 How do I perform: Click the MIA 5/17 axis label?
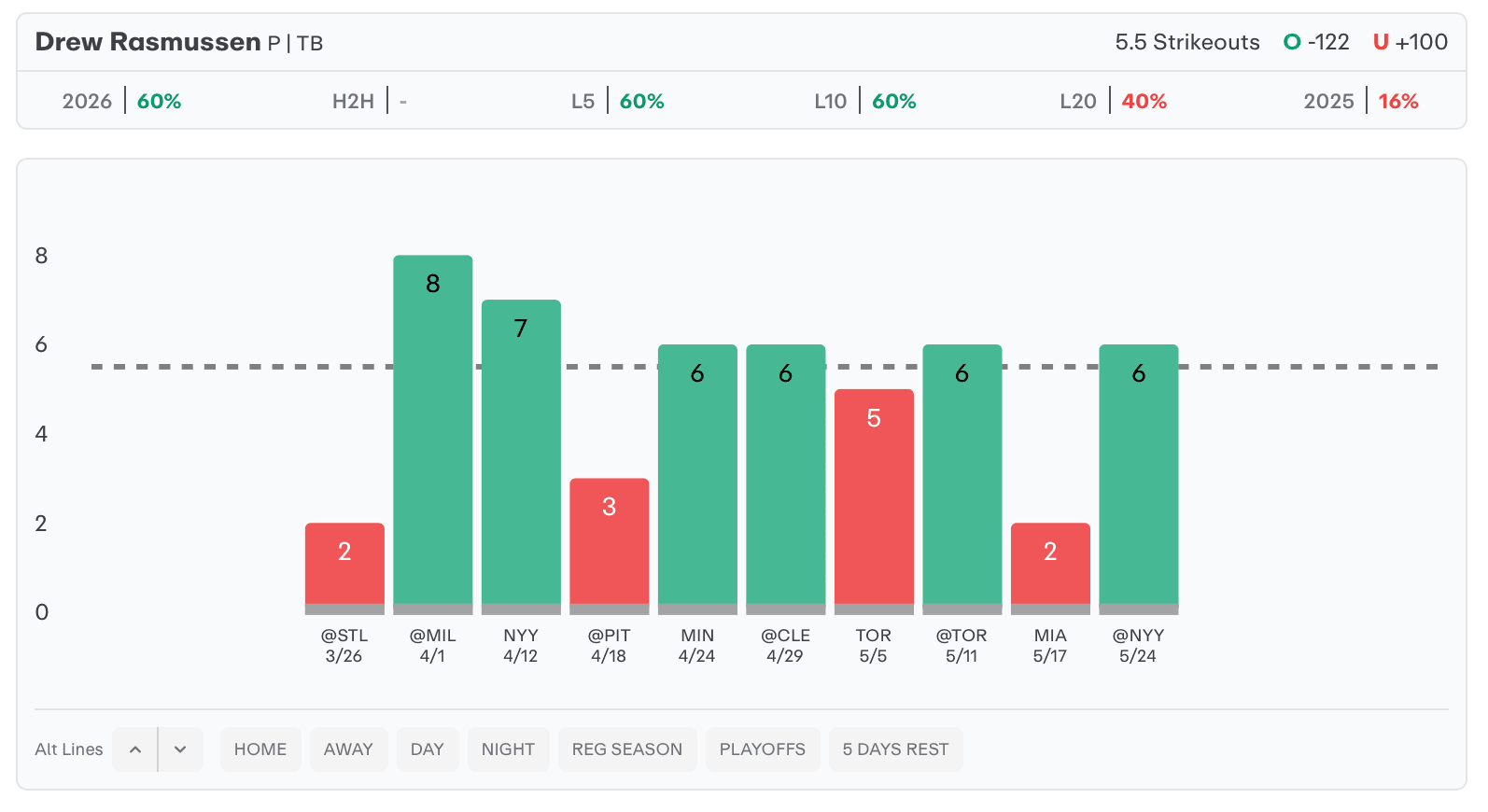tap(1050, 646)
